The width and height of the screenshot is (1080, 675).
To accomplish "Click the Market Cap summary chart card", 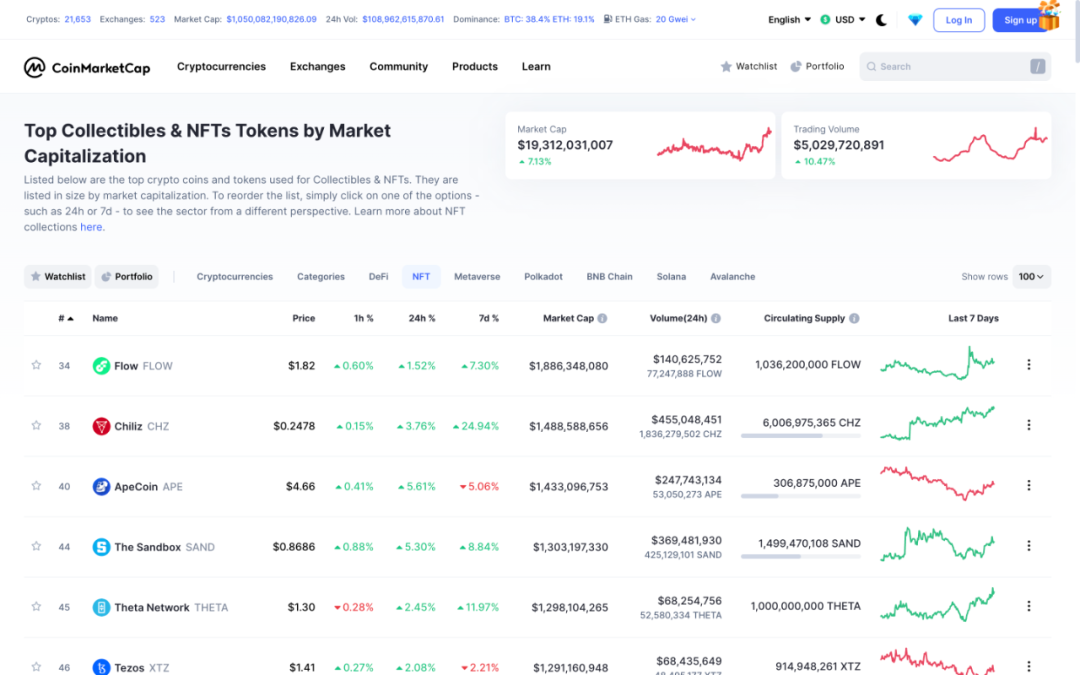I will point(640,145).
